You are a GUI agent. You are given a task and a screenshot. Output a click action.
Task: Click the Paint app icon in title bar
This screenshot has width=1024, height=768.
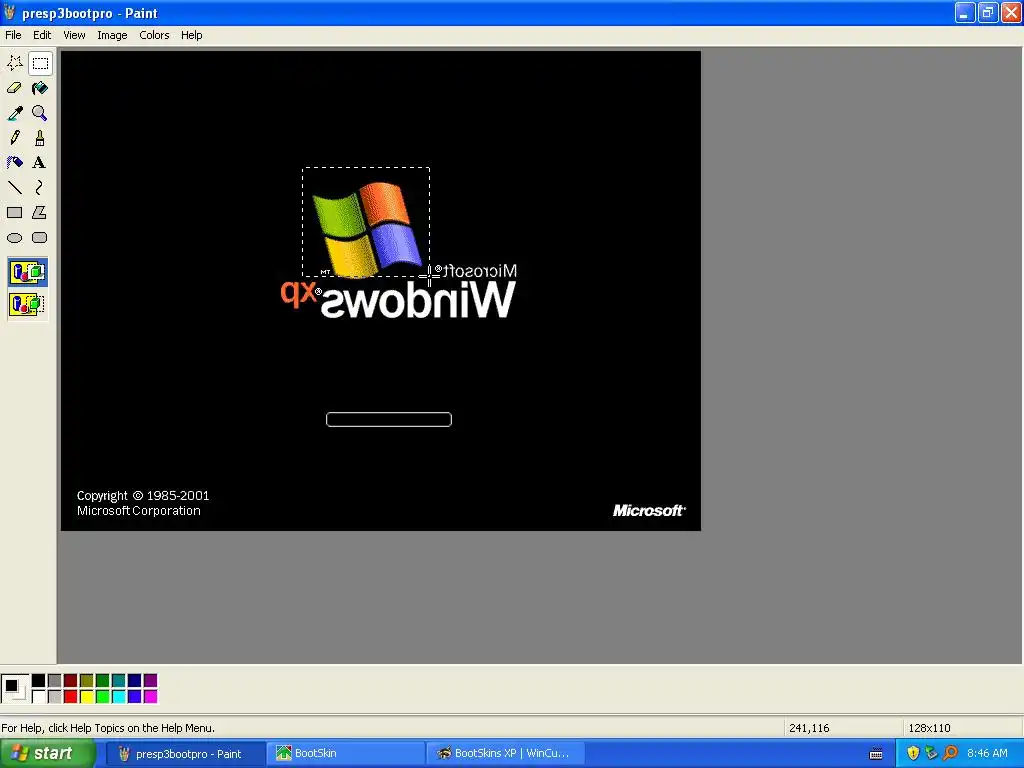(x=9, y=12)
